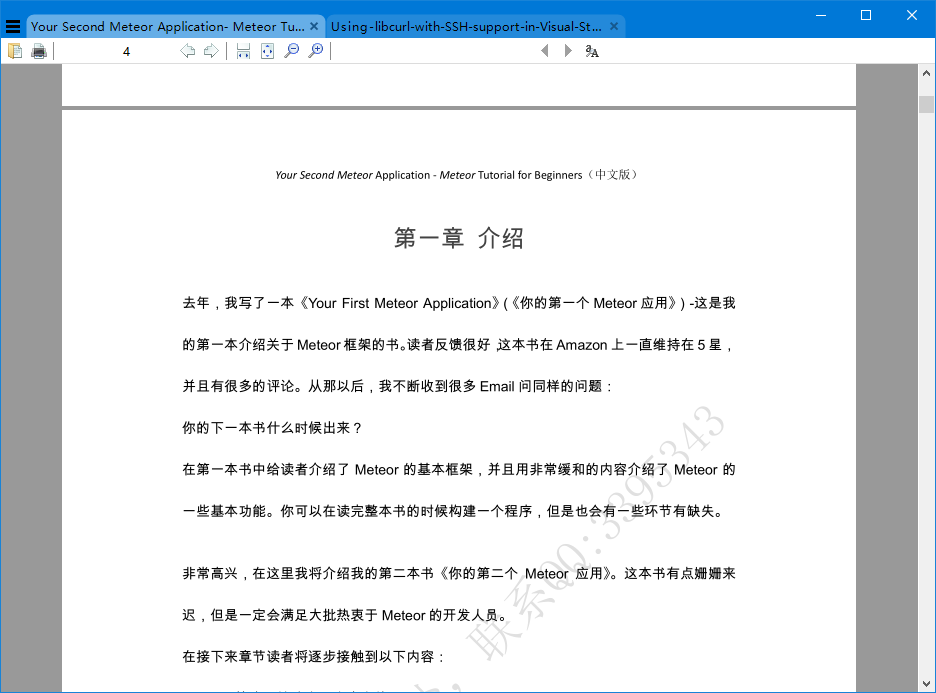936x693 pixels.
Task: Close the Using-libcurl-with-SSH-support tab
Action: pyautogui.click(x=614, y=26)
